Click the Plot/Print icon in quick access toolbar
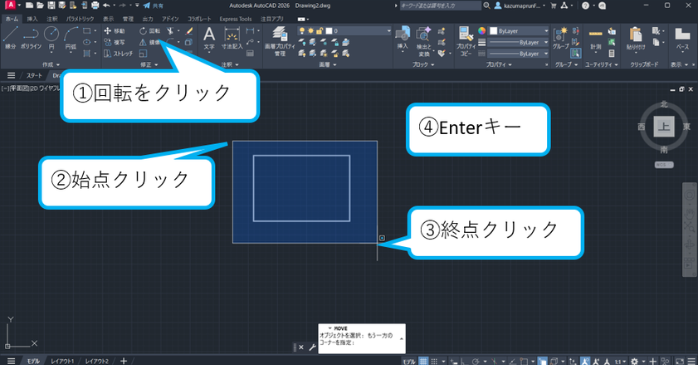Screen dimensions: 698x365 (x=95, y=6)
